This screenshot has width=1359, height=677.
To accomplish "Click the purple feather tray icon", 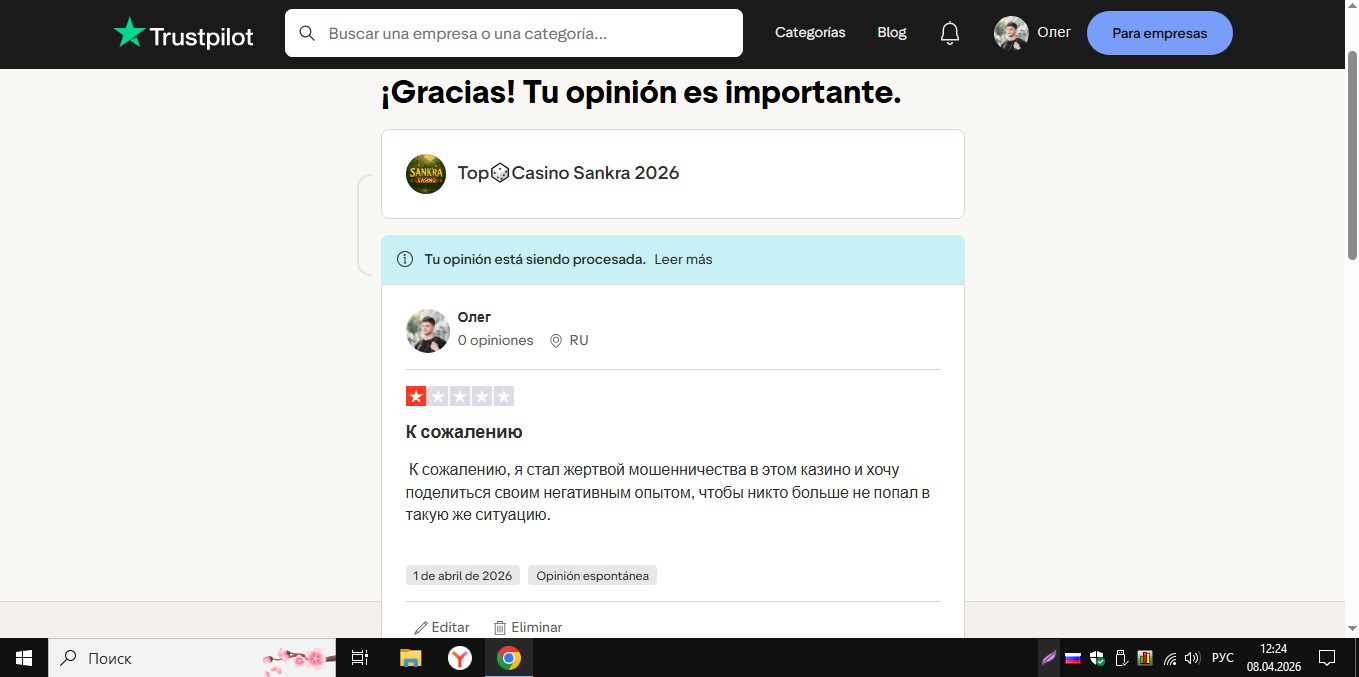I will (x=1049, y=658).
